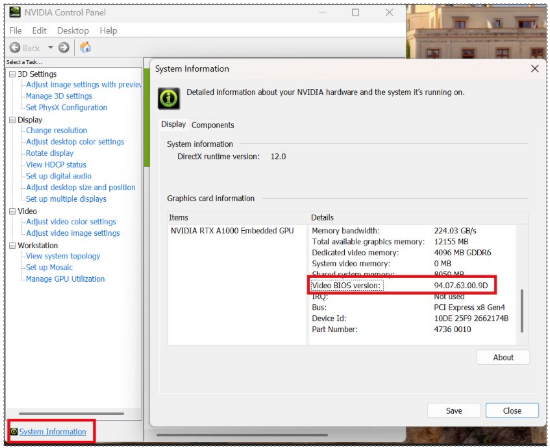
Task: Collapse the Video tree node
Action: click(13, 211)
